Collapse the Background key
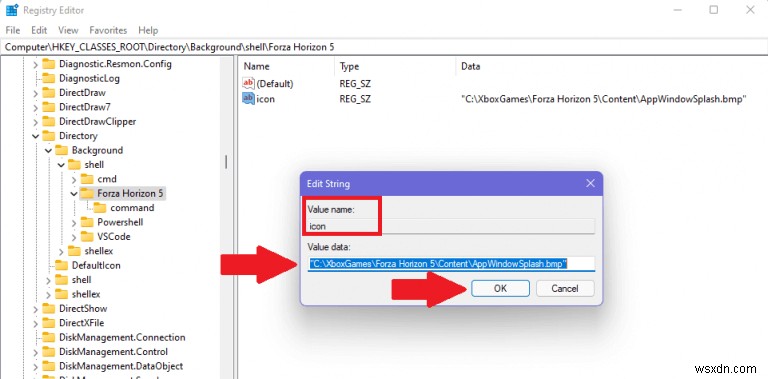 tap(48, 150)
